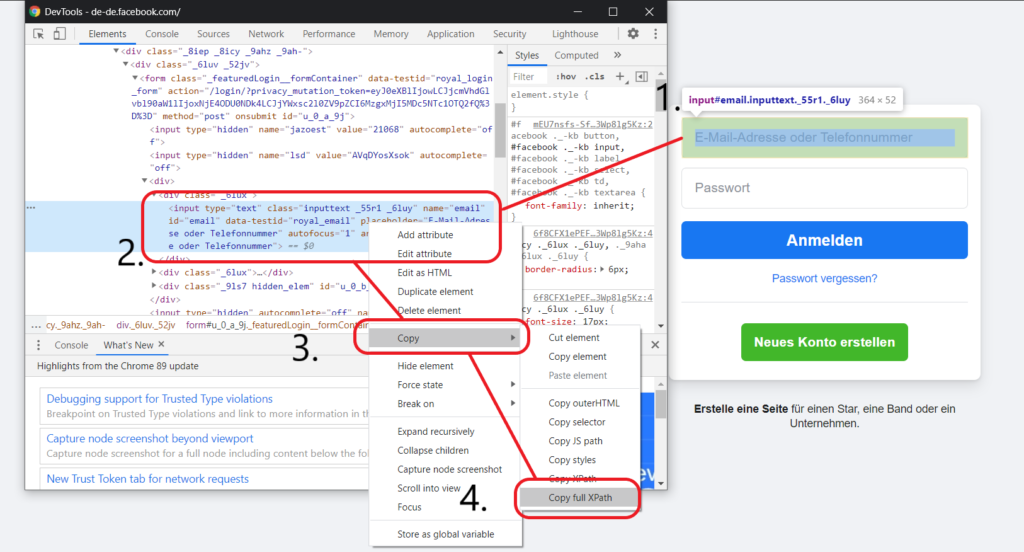
Task: Open Debugging support for Trusted Type violations
Action: 159,398
